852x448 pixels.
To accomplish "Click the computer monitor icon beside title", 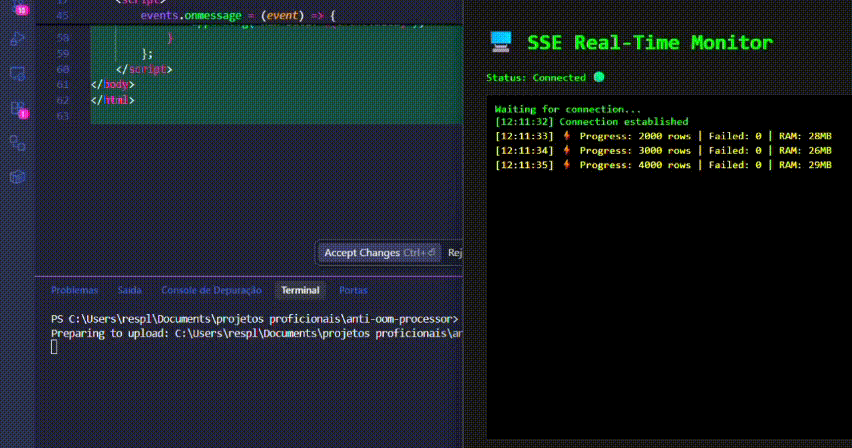I will [501, 42].
